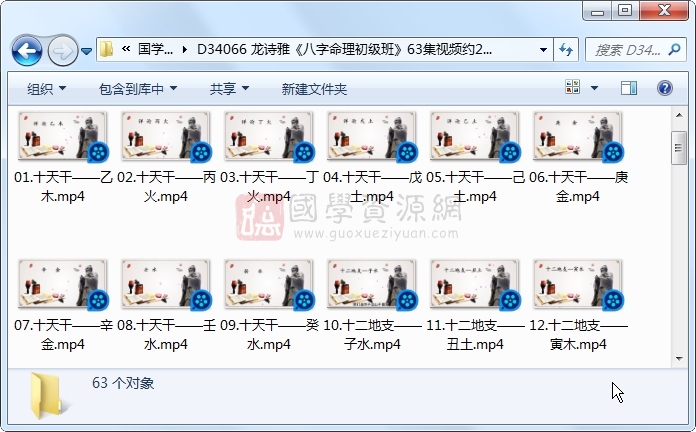
Task: Close the Explorer window
Action: pos(664,11)
